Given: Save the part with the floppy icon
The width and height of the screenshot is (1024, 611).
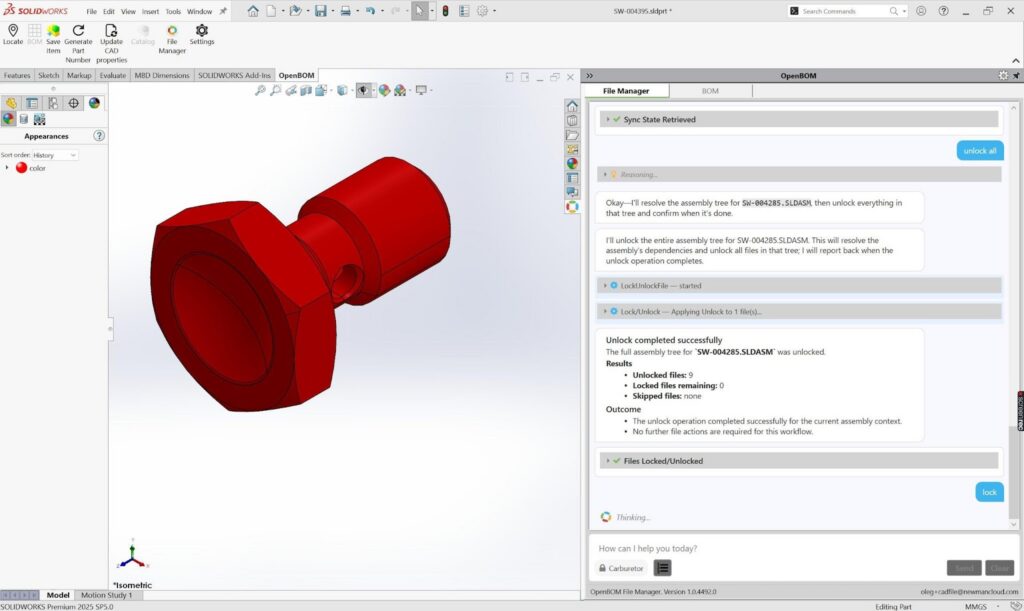Looking at the screenshot, I should click(x=321, y=11).
